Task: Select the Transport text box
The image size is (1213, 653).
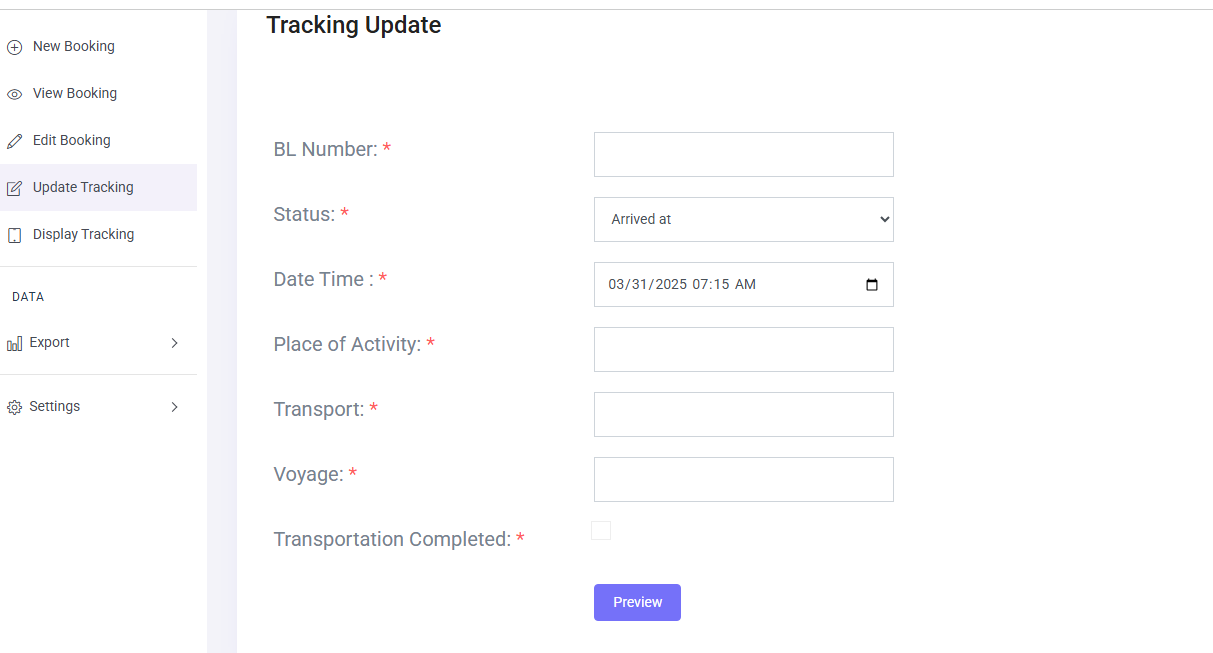Action: coord(743,414)
